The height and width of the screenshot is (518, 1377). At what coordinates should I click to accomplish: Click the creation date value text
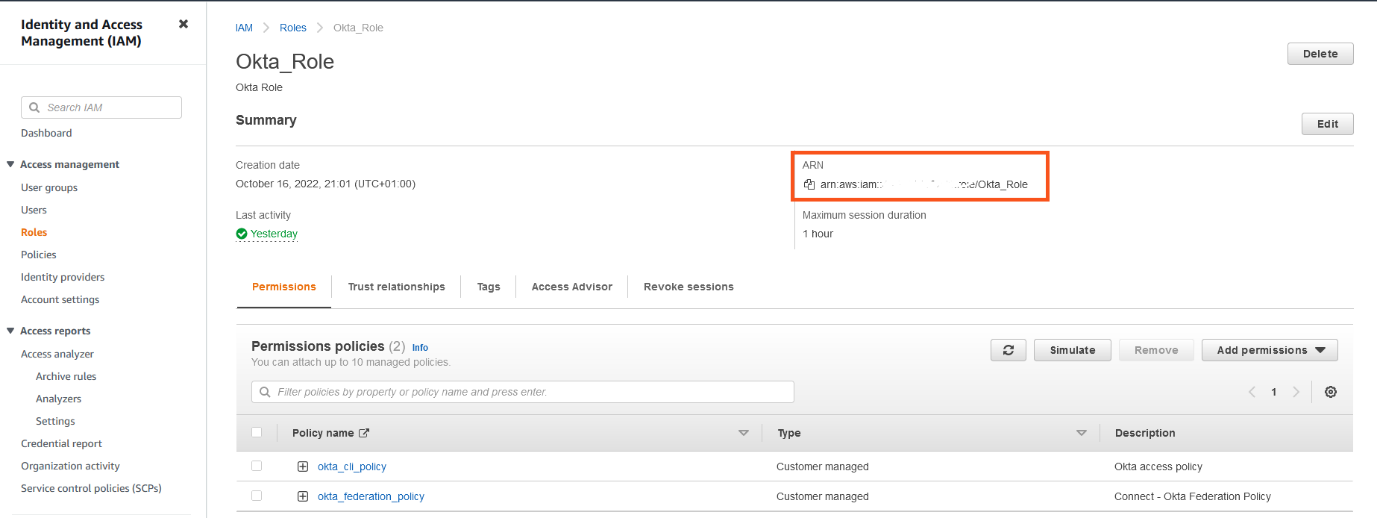pos(325,184)
